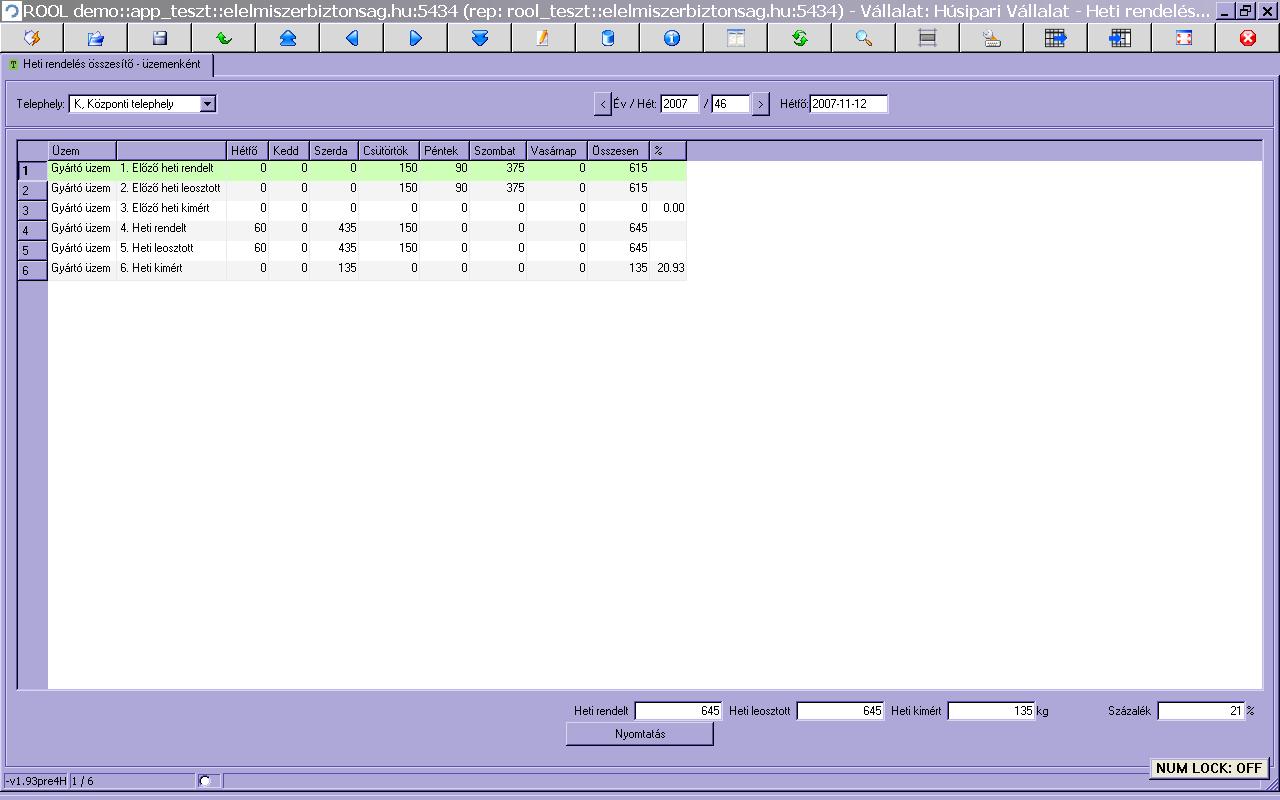Click the floppy disk save icon
This screenshot has height=800, width=1280.
pyautogui.click(x=160, y=38)
